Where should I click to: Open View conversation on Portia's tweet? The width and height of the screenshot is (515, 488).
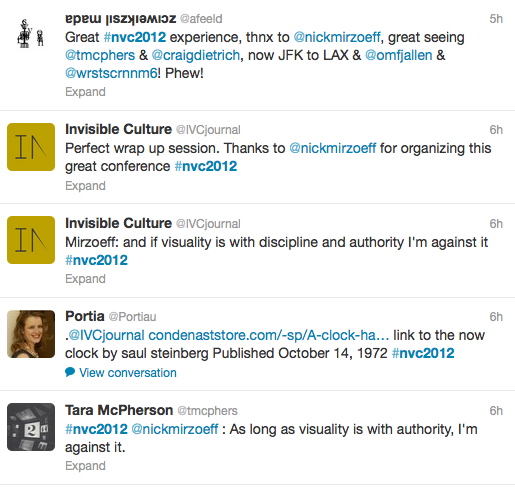coord(128,373)
